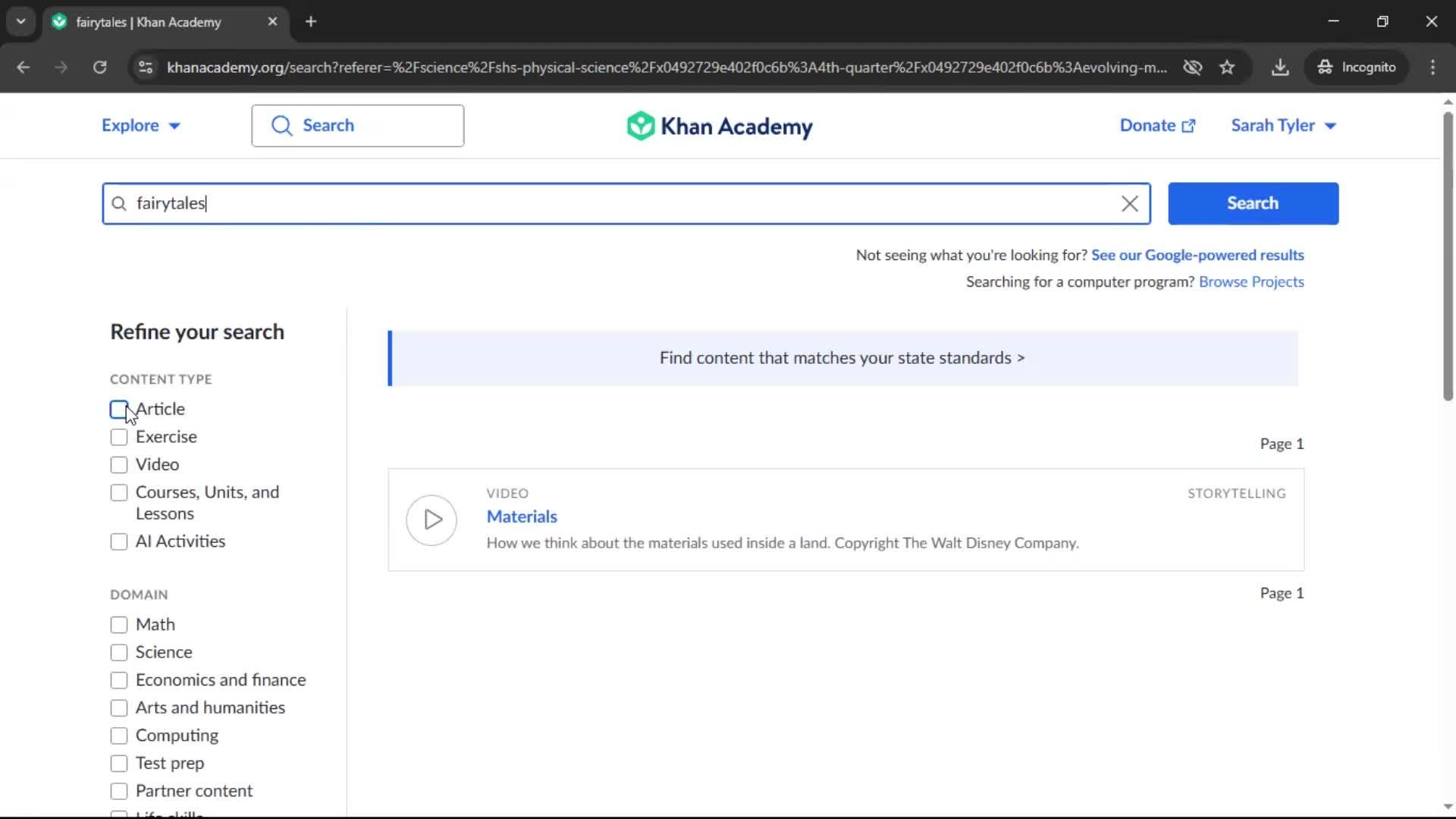Open Chrome three-dot menu
Viewport: 1456px width, 819px height.
point(1432,67)
